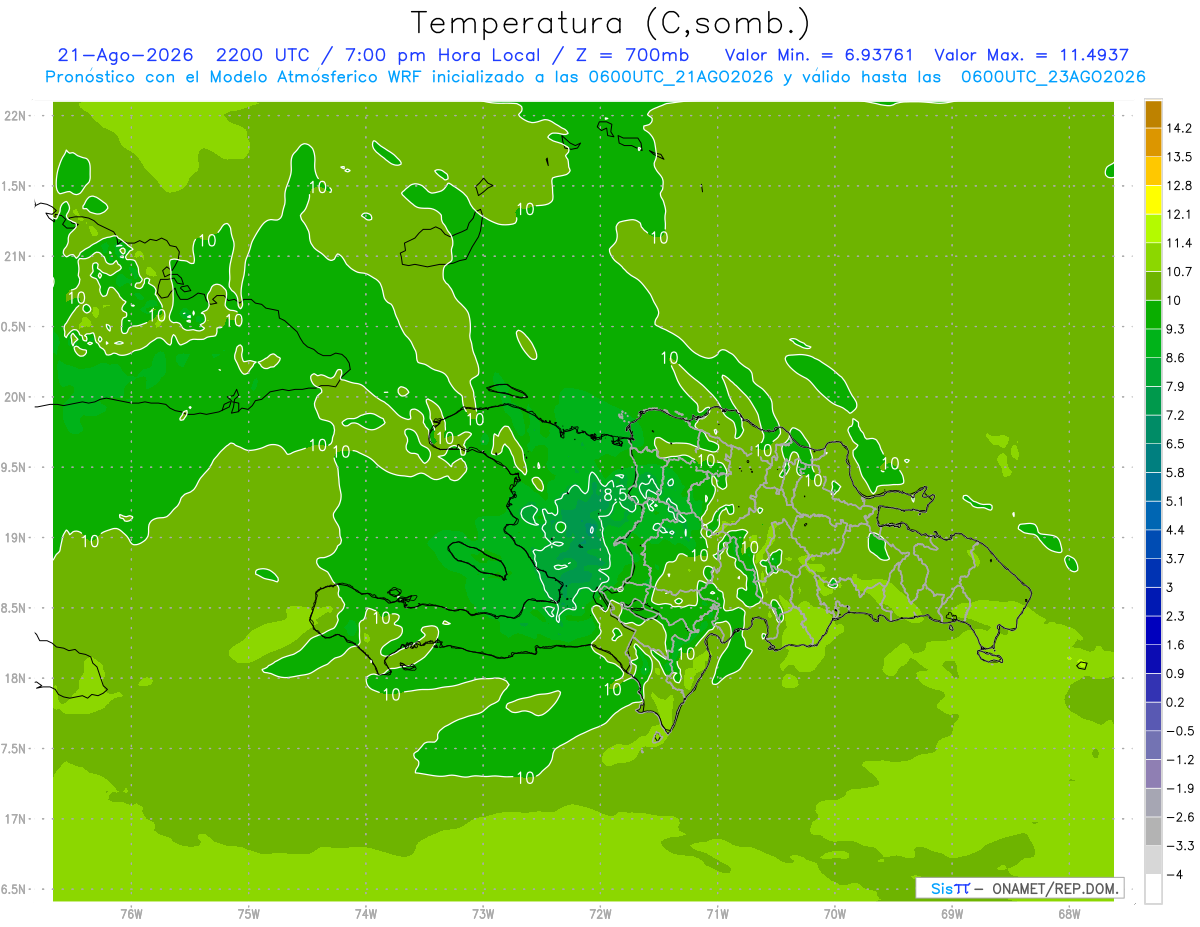Pick the legend swatch between 8.6 and 9.3
This screenshot has width=1200, height=927.
click(x=1153, y=343)
